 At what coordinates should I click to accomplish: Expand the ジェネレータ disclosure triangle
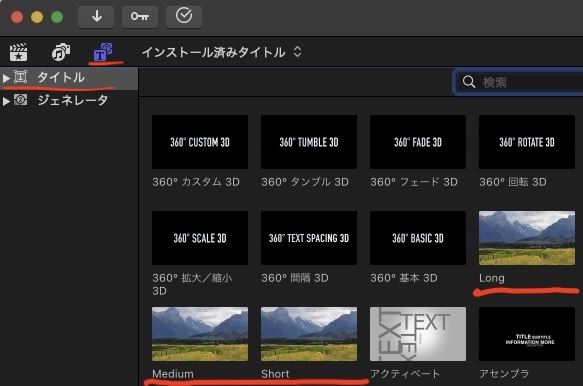[6, 101]
